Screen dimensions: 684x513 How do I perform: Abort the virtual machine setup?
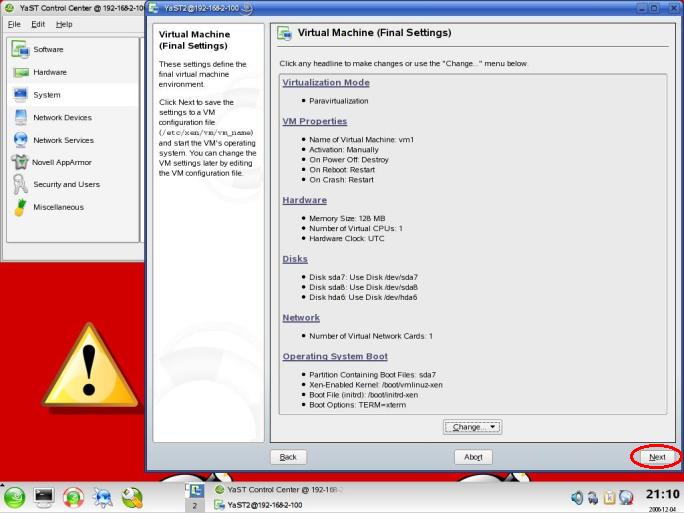click(x=473, y=457)
